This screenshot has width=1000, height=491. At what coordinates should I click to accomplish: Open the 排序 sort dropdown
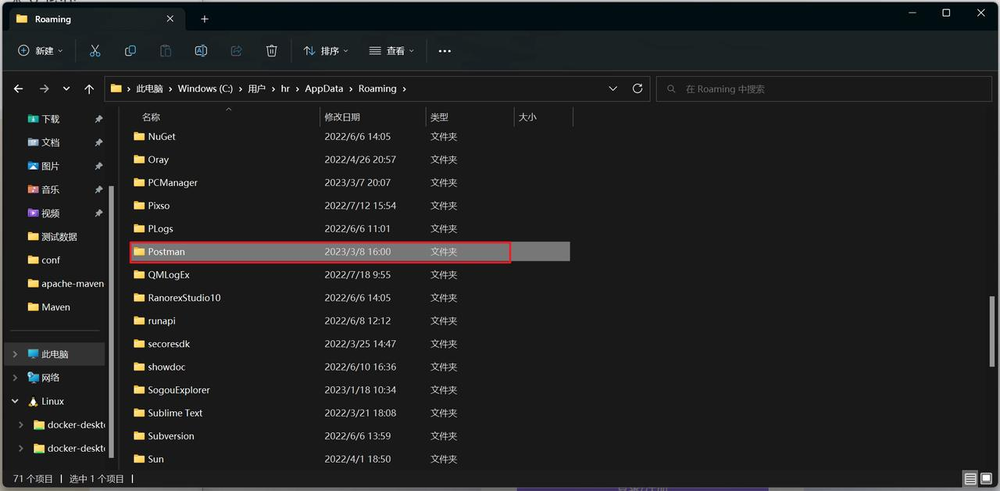pos(326,51)
